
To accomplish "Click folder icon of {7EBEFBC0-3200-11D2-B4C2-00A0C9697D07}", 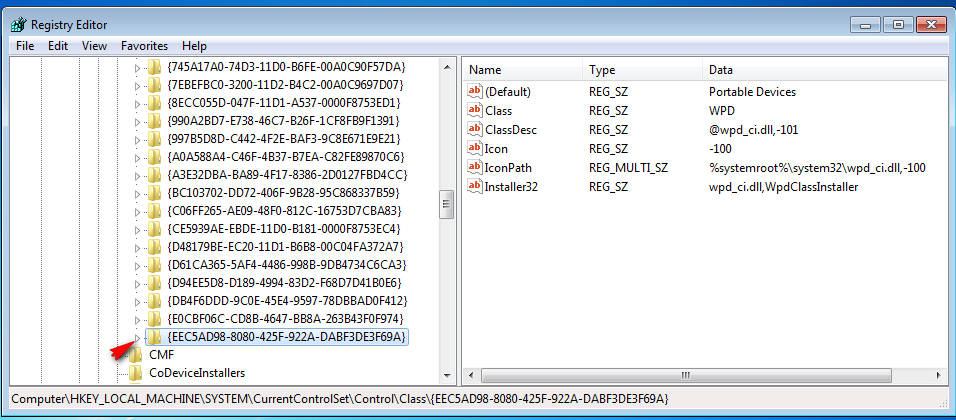I will 154,85.
